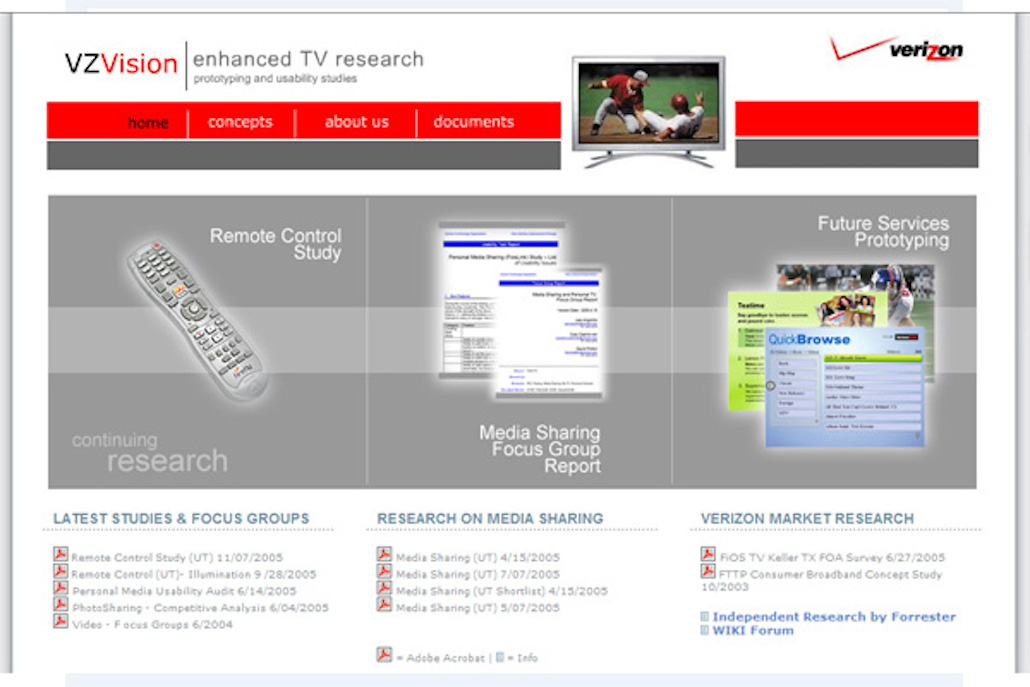
Task: Visit the WIKI Forum link
Action: [x=752, y=631]
